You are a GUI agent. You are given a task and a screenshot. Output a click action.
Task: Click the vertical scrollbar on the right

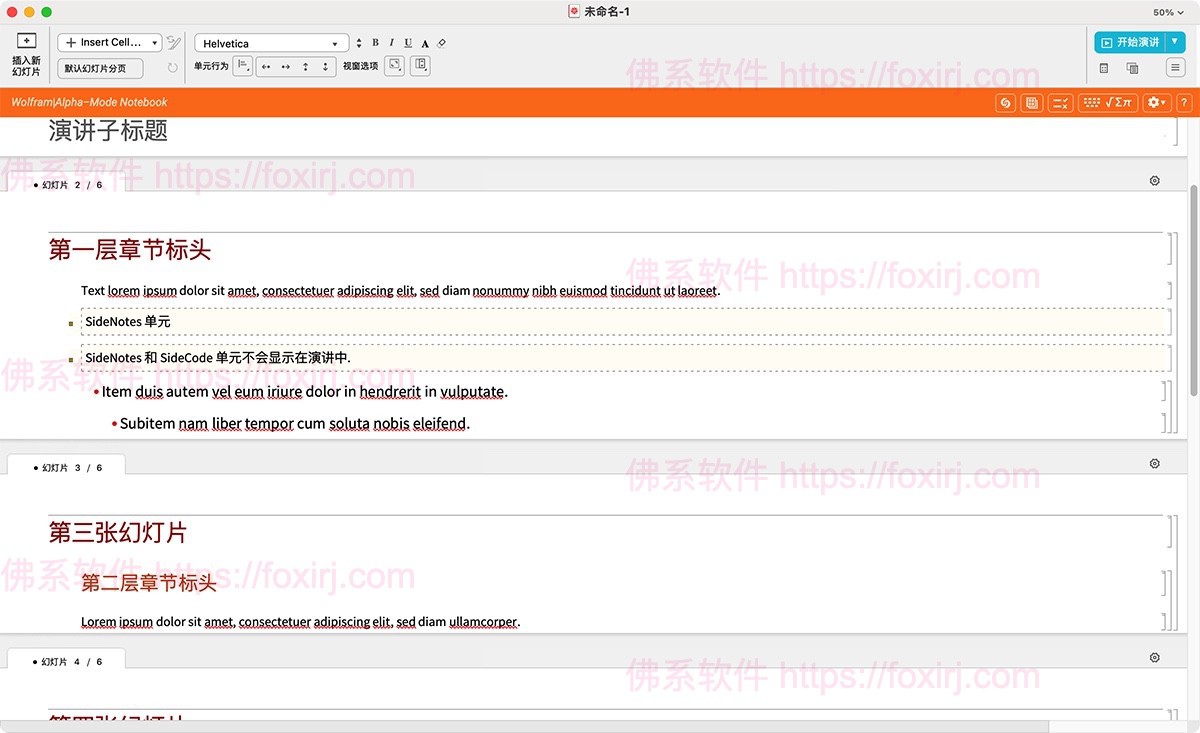(x=1194, y=290)
